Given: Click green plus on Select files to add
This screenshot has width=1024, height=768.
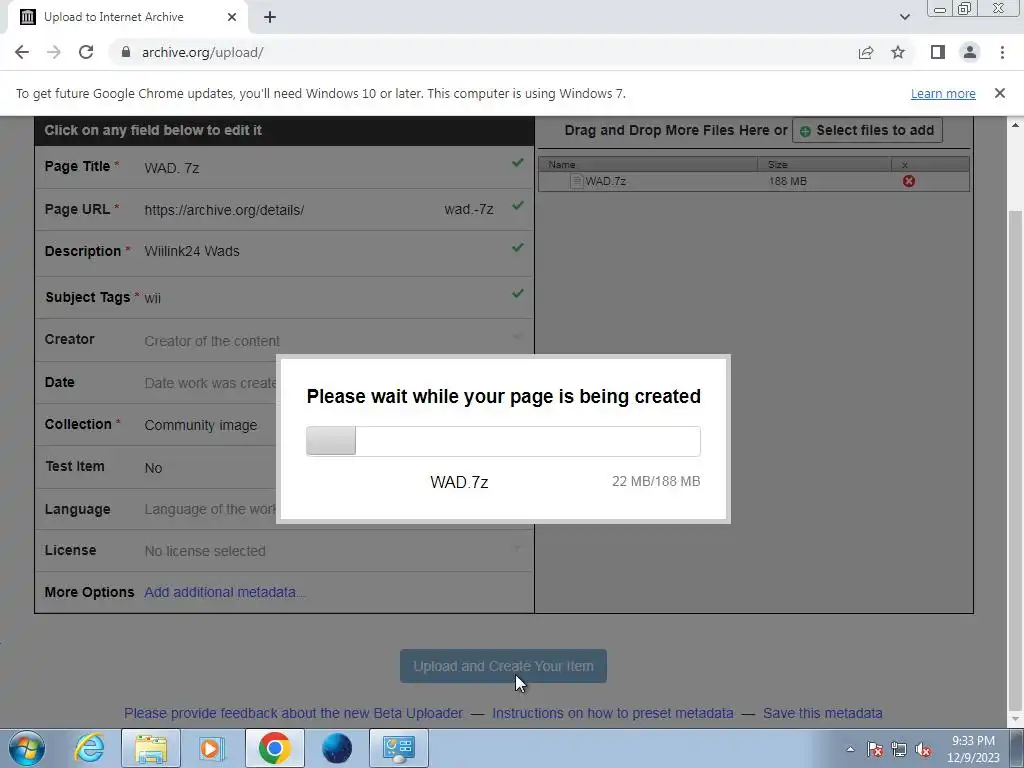Looking at the screenshot, I should [805, 131].
